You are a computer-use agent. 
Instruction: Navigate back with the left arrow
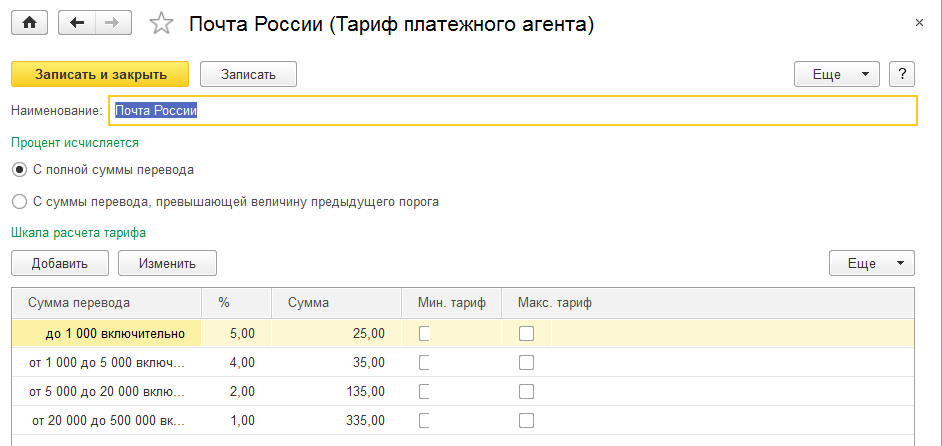[78, 23]
